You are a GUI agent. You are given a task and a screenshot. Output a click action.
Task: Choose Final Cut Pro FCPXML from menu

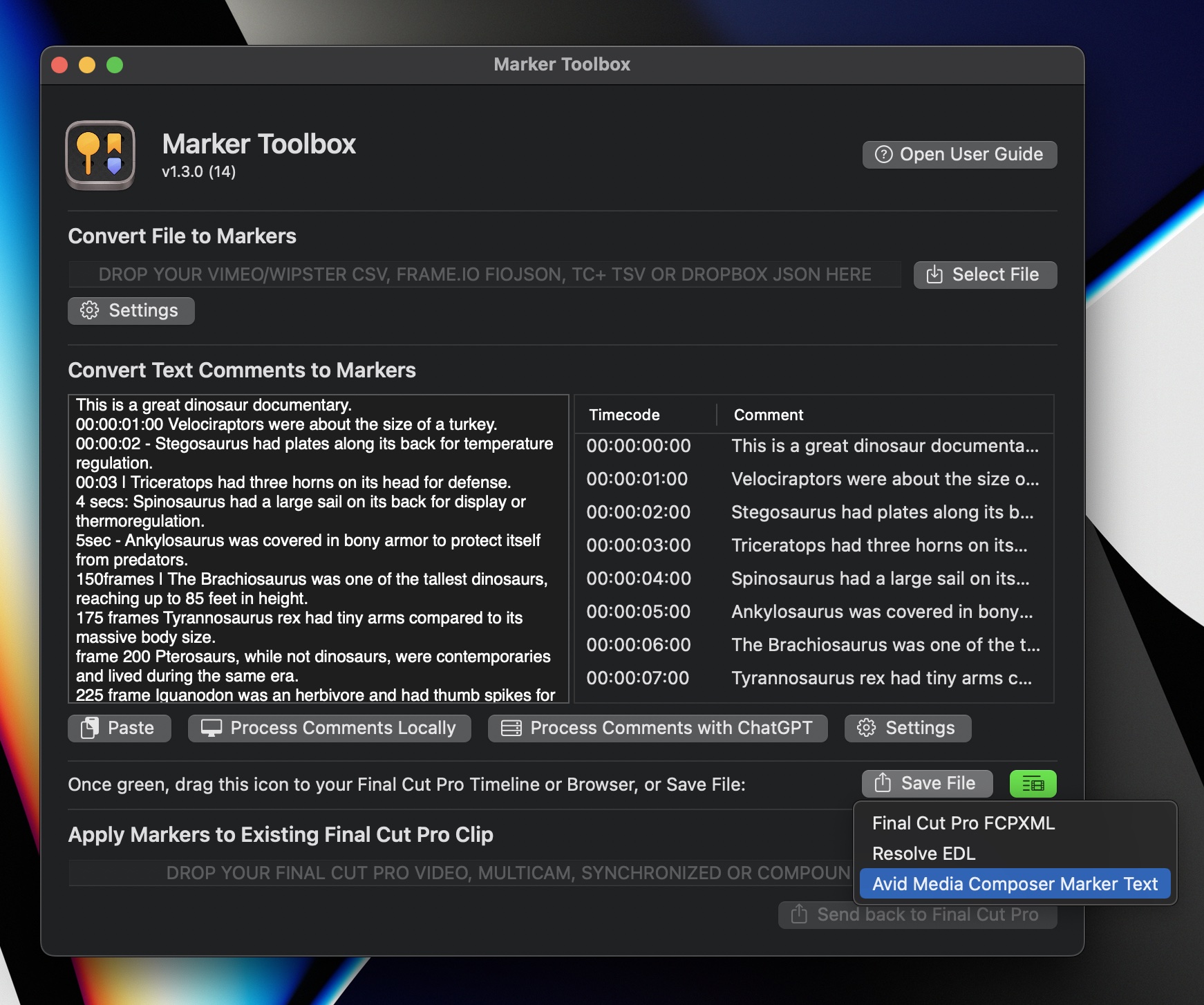(x=963, y=823)
